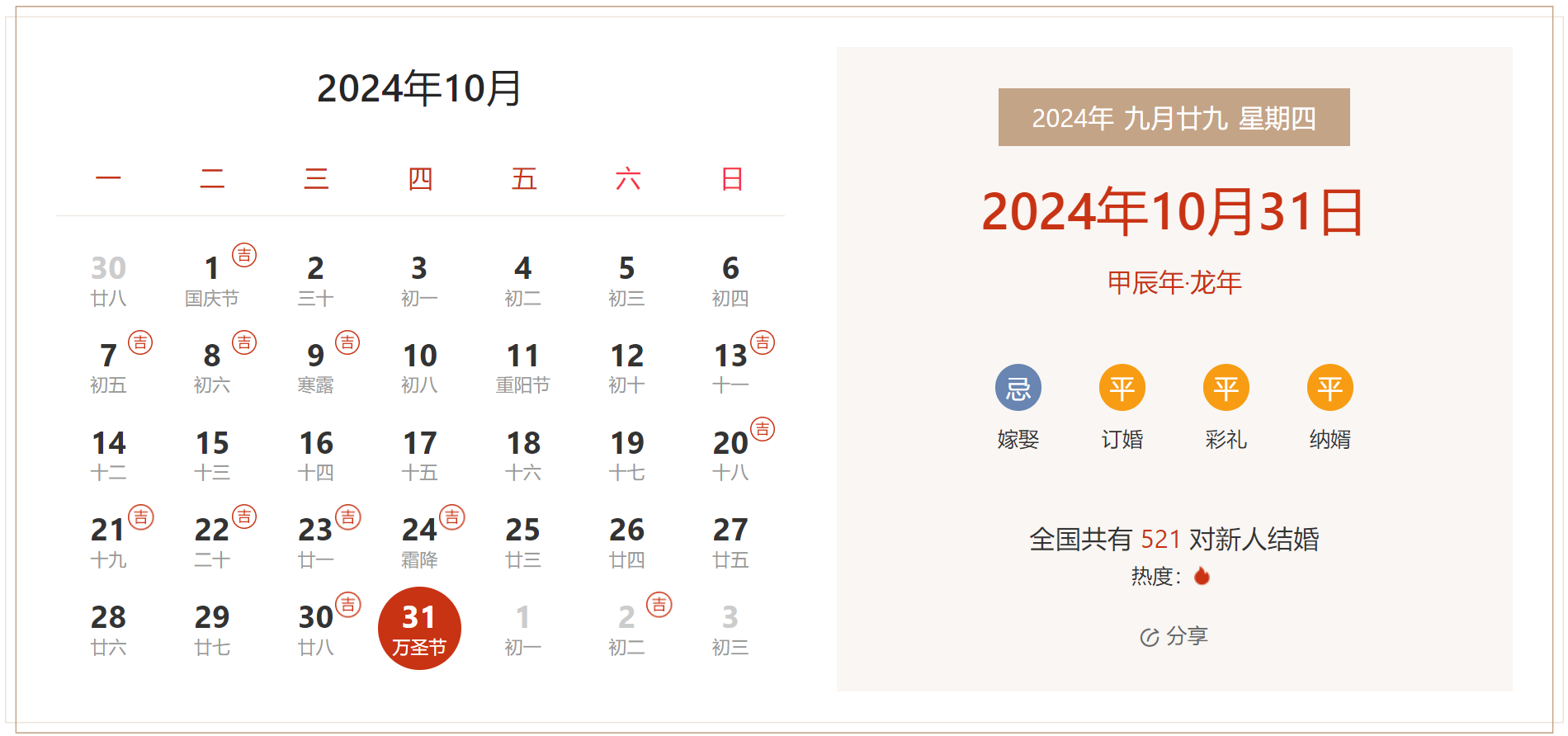Select October 27 廿五
This screenshot has width=1568, height=736.
730,542
